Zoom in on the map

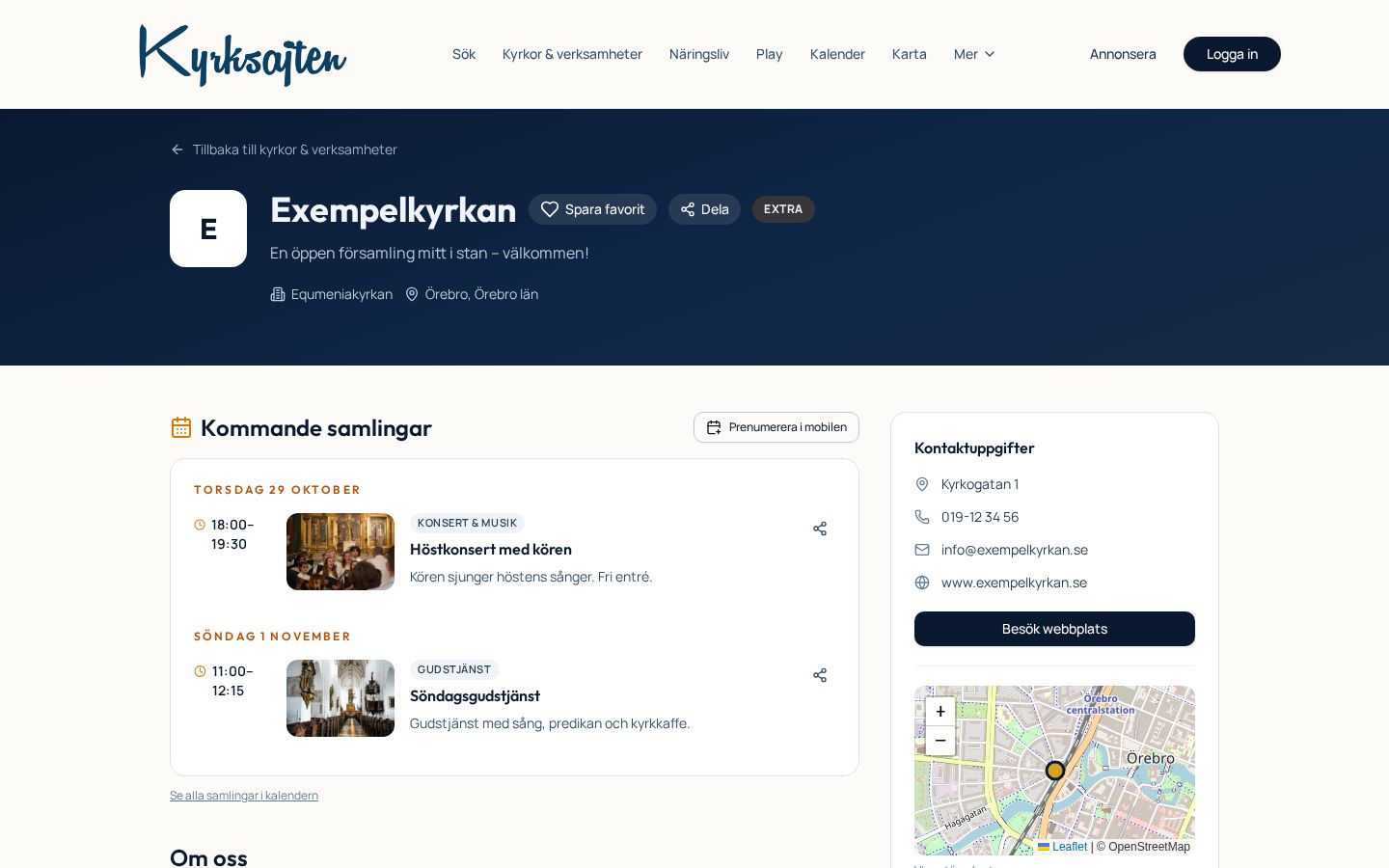[x=940, y=712]
